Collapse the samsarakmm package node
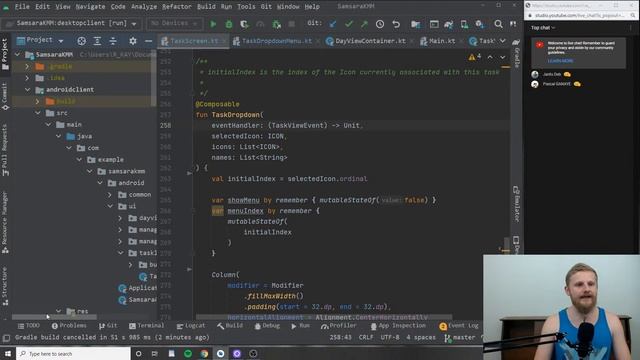Screen dimensions: 640x360 [89, 171]
